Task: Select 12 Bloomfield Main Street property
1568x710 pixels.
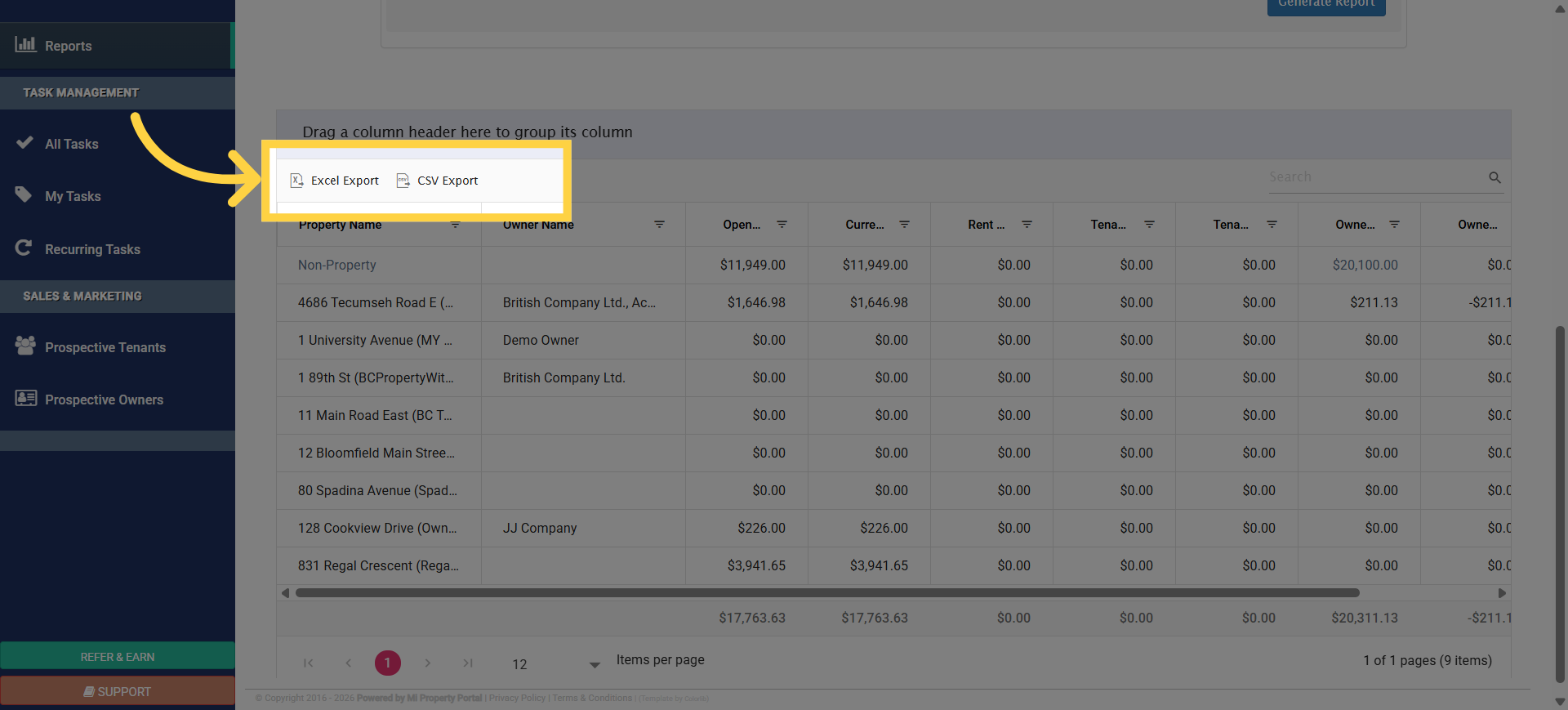Action: click(376, 453)
